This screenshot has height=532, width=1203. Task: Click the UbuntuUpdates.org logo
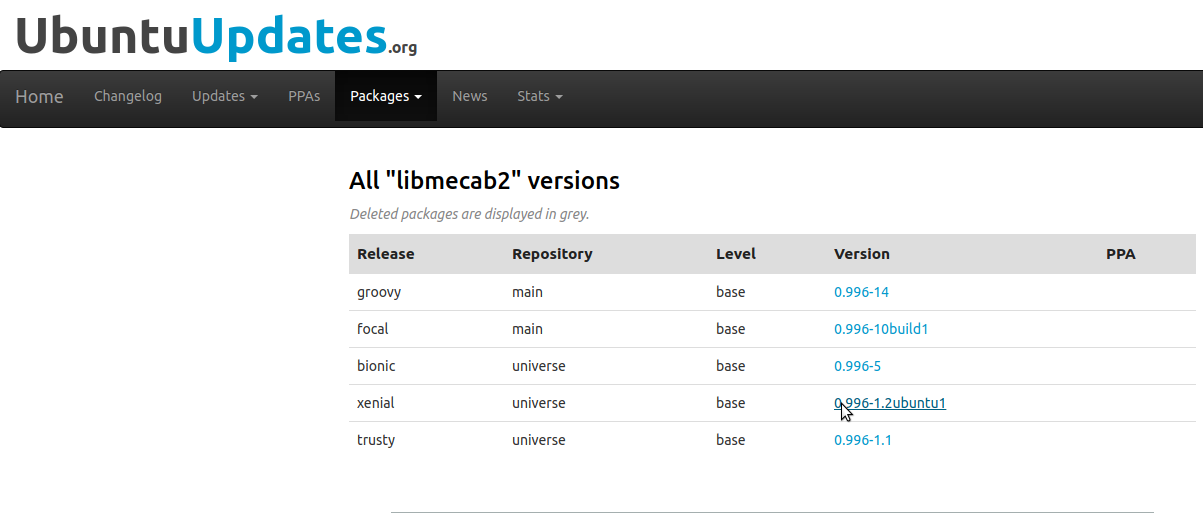[x=216, y=34]
